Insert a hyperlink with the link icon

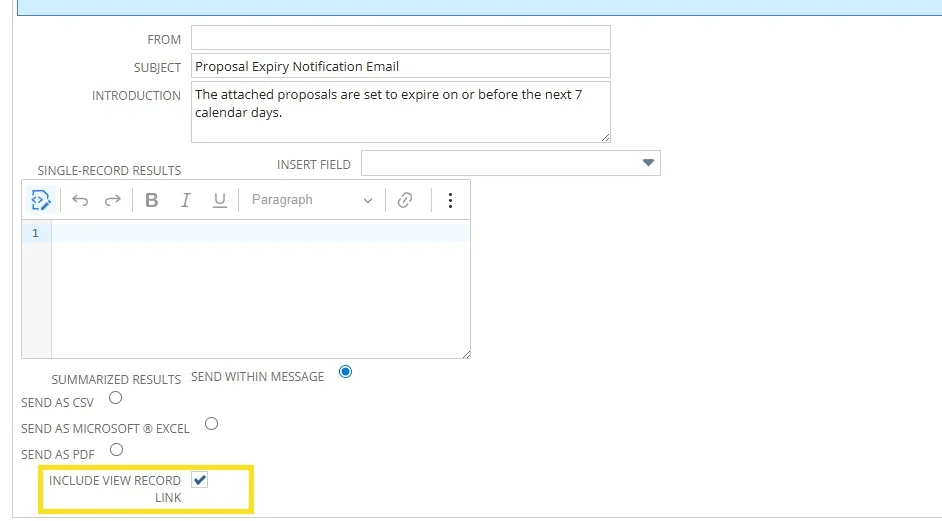point(405,200)
